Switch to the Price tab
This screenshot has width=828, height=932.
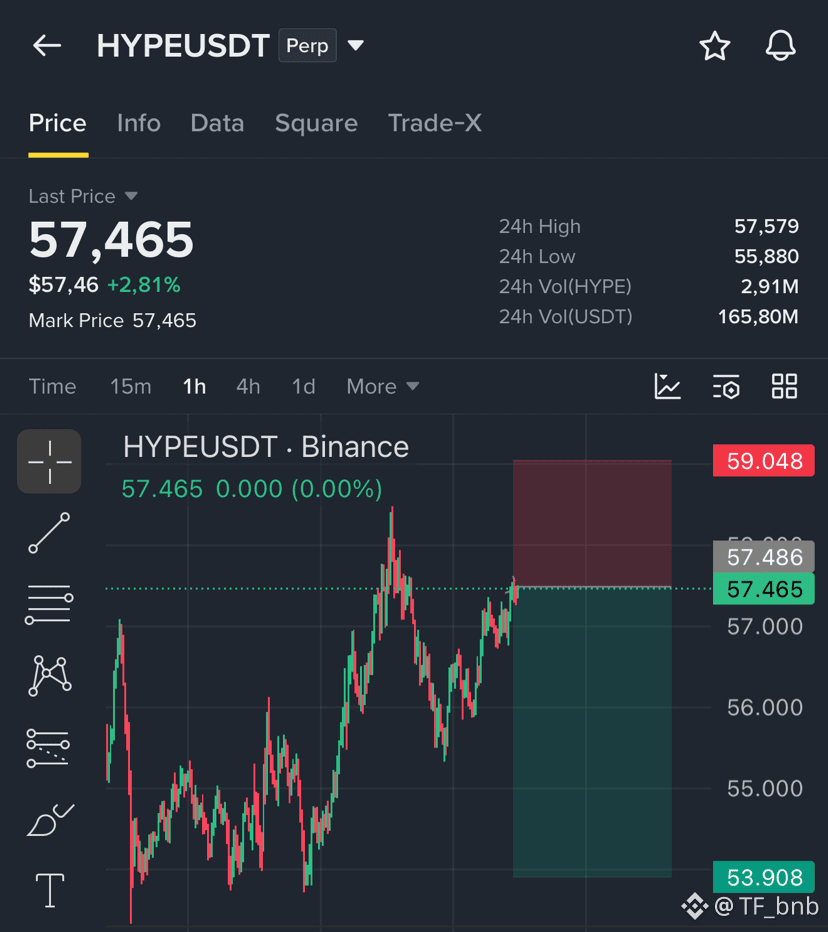(x=58, y=123)
